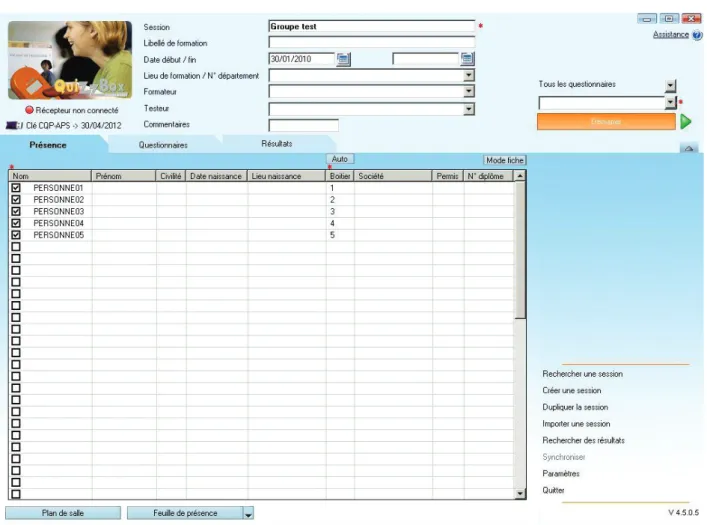707x525 pixels.
Task: Click the Libellé de formation input field
Action: point(372,42)
